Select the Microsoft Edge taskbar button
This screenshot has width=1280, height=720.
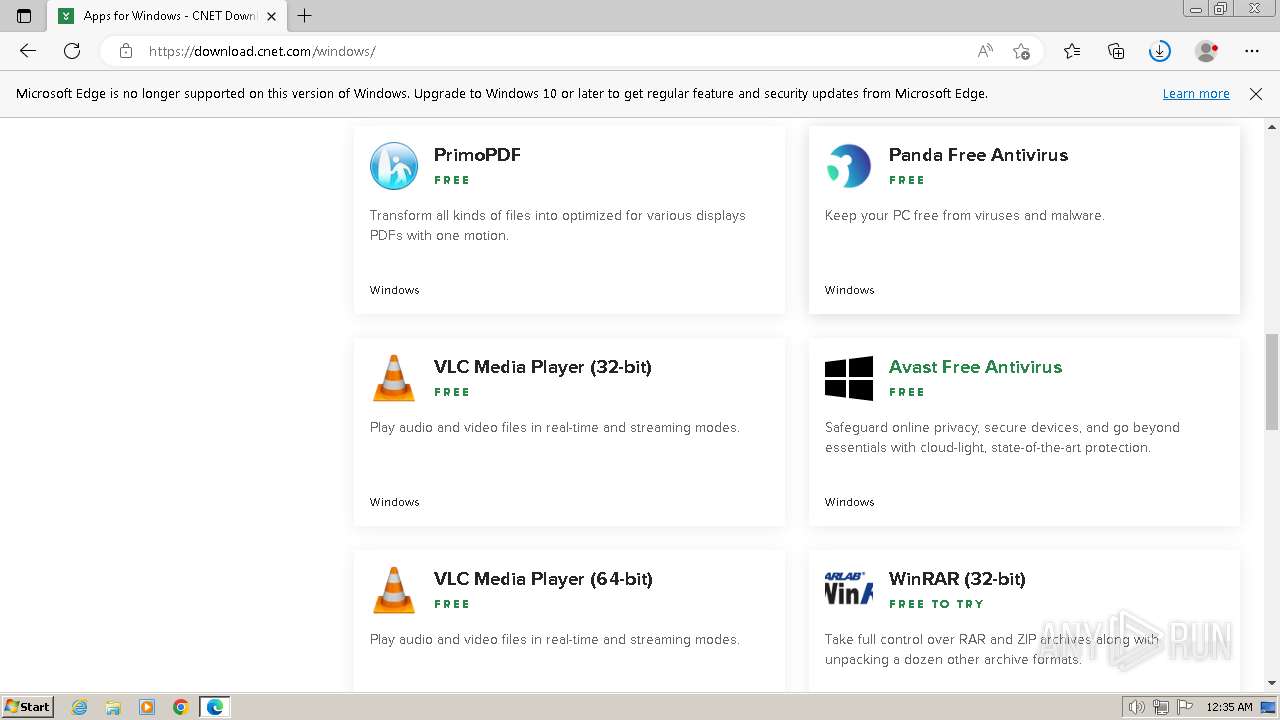(215, 707)
